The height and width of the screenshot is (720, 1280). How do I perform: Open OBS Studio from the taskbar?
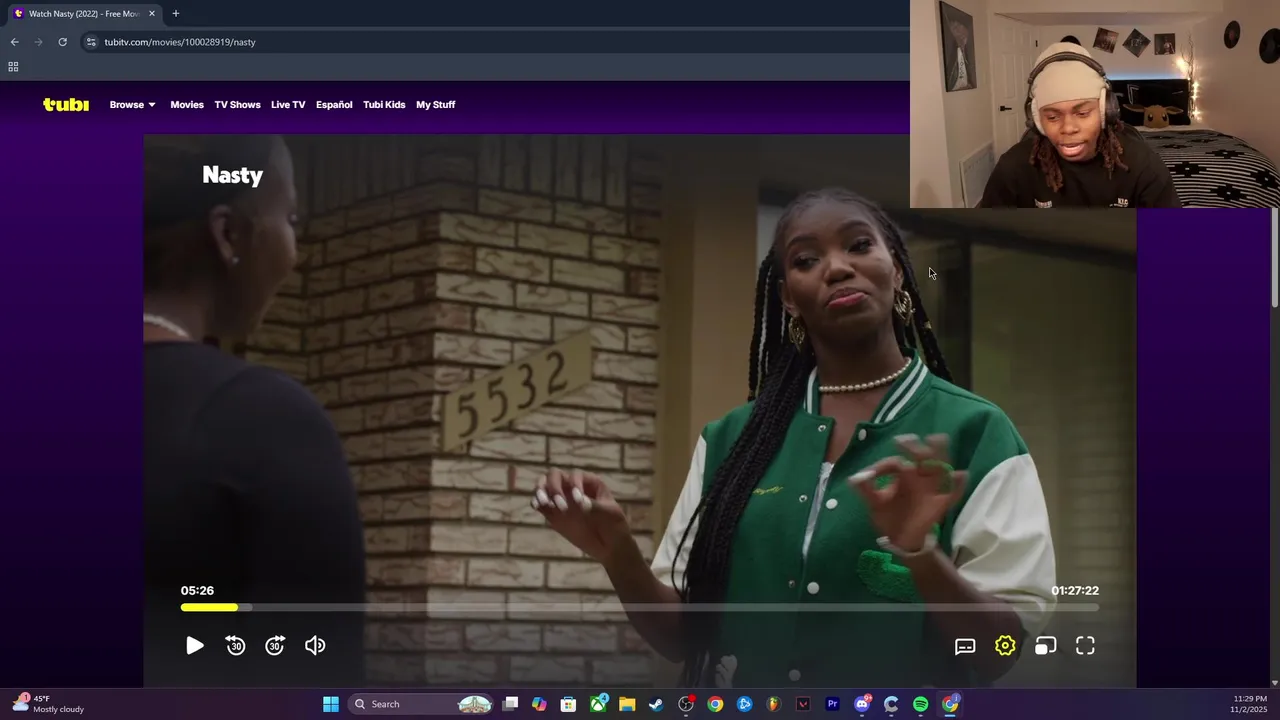pos(686,704)
